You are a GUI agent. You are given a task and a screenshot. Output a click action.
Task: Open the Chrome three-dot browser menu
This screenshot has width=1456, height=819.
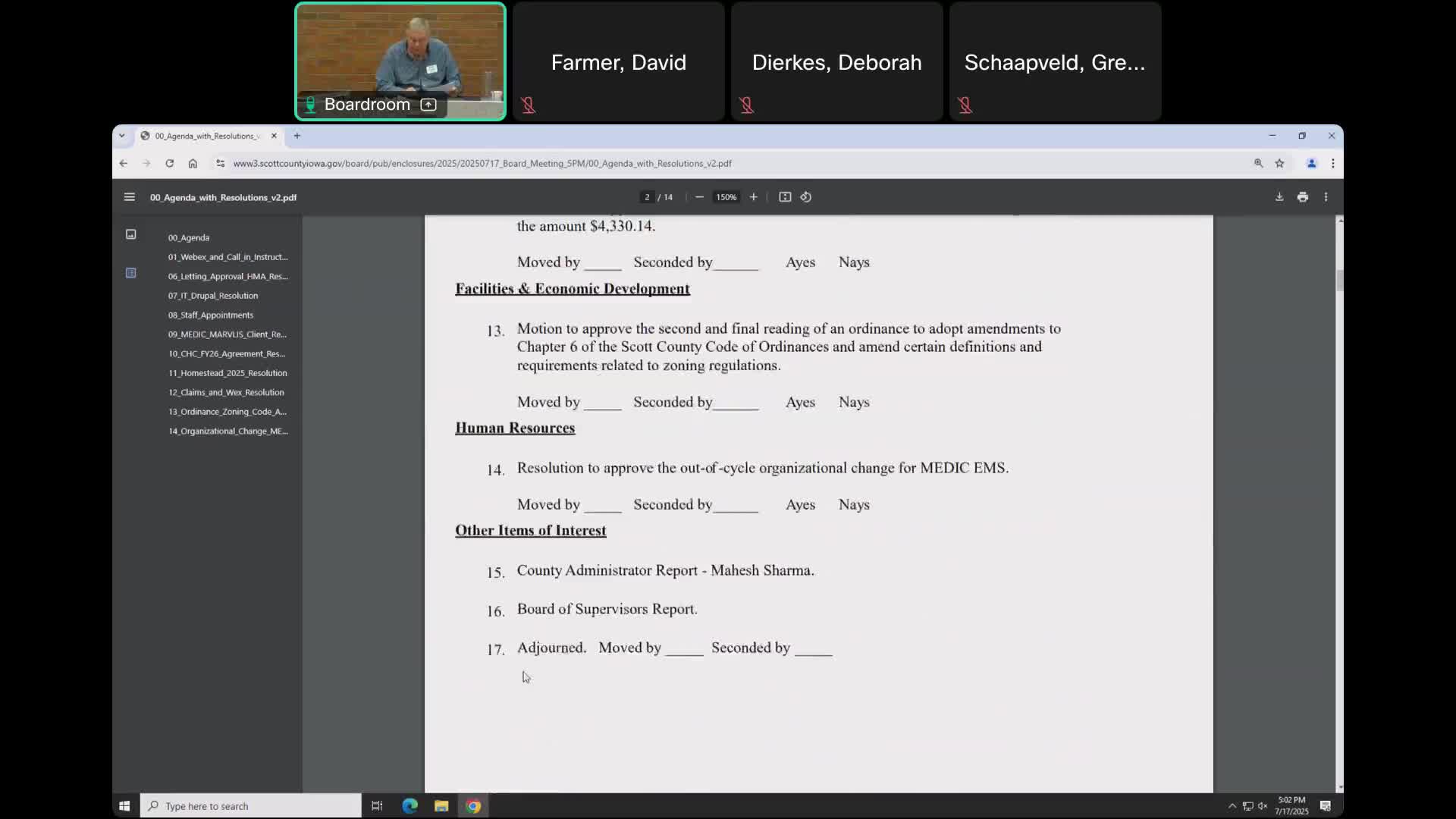click(x=1332, y=163)
